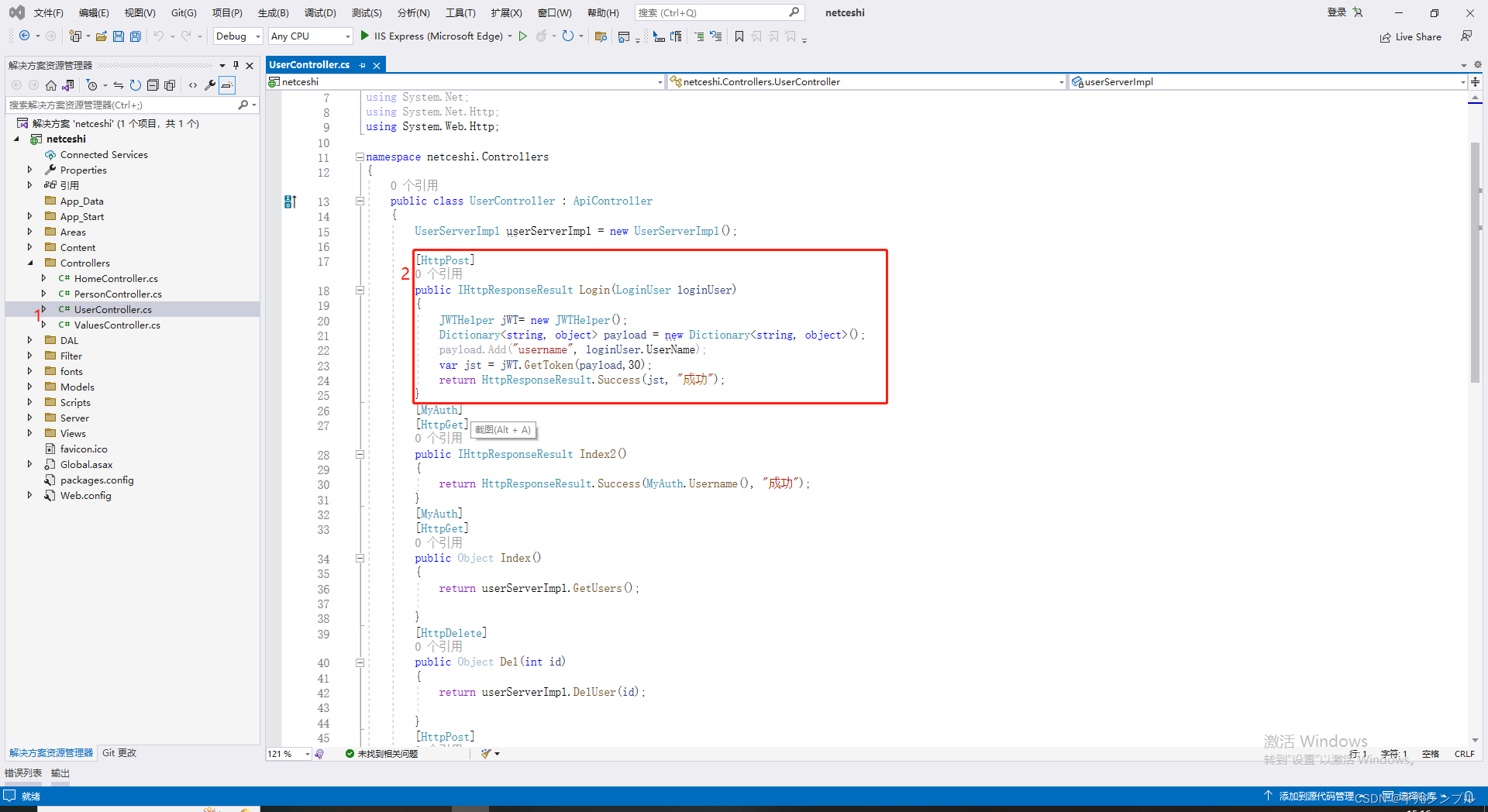Open the Any CPU platform dropdown
Viewport: 1488px width, 812px height.
coord(309,36)
